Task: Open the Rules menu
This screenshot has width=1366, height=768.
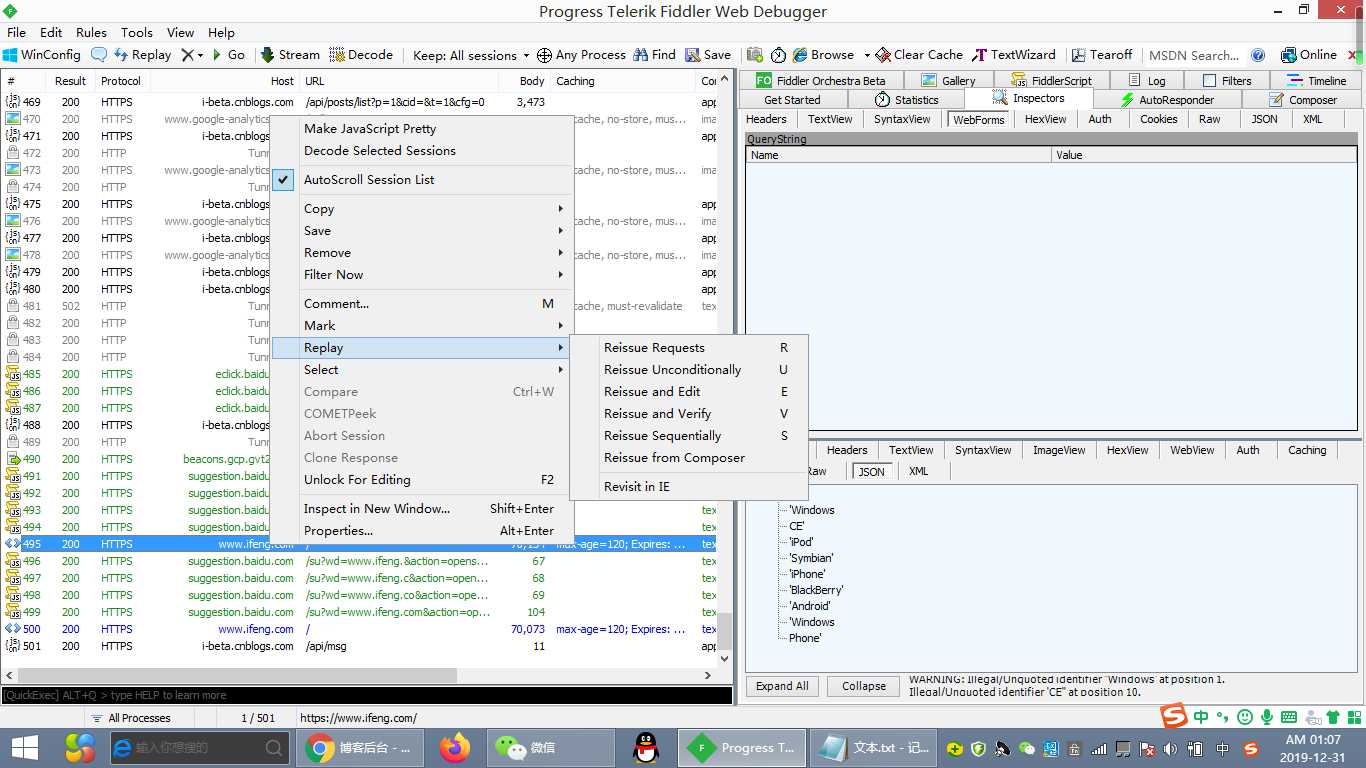Action: pos(91,32)
